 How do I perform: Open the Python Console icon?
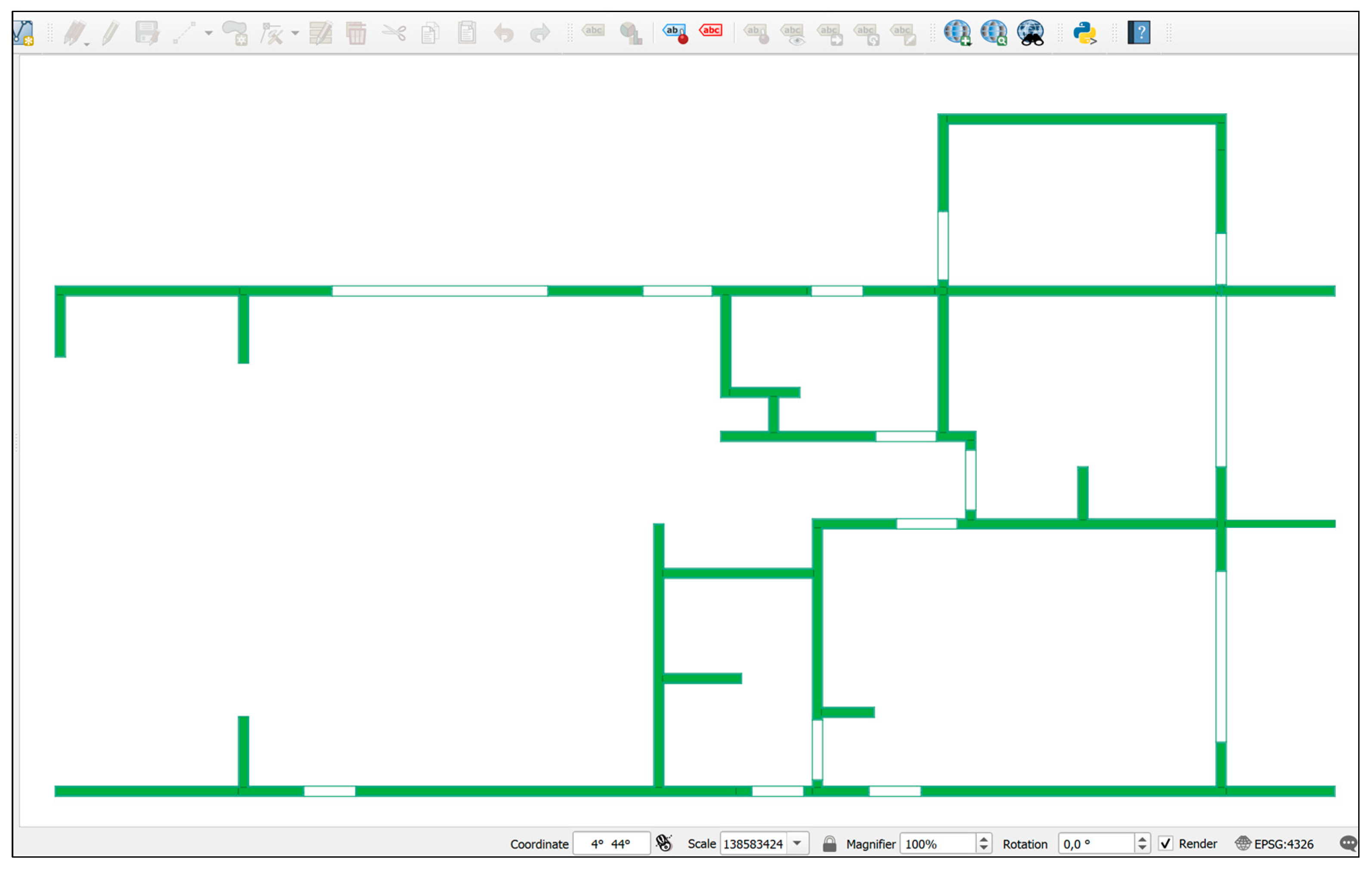click(x=1085, y=32)
